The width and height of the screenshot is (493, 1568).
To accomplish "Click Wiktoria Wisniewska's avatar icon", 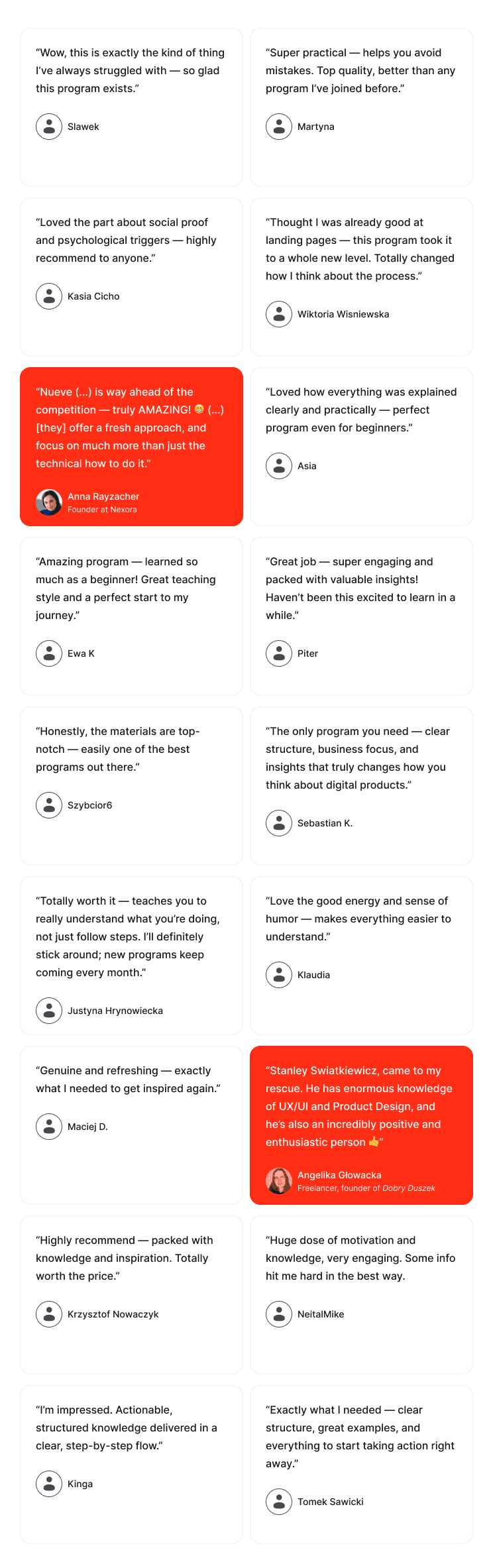I will [279, 314].
